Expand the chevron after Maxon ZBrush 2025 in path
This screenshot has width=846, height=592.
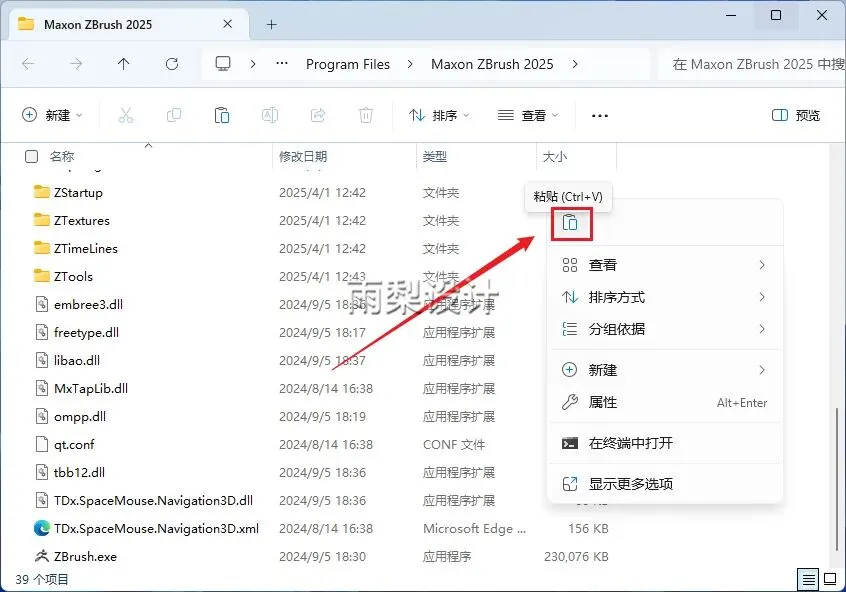pyautogui.click(x=575, y=64)
